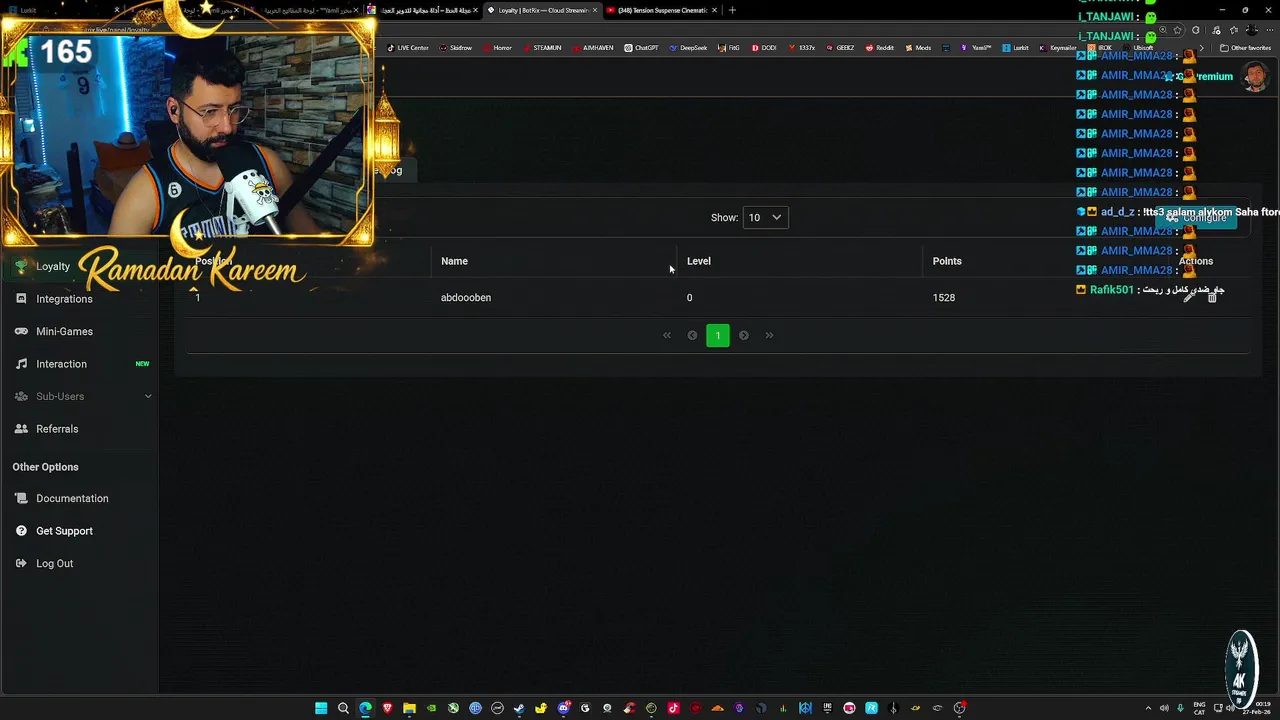Open a new browser tab with plus
This screenshot has height=720, width=1280.
[732, 10]
